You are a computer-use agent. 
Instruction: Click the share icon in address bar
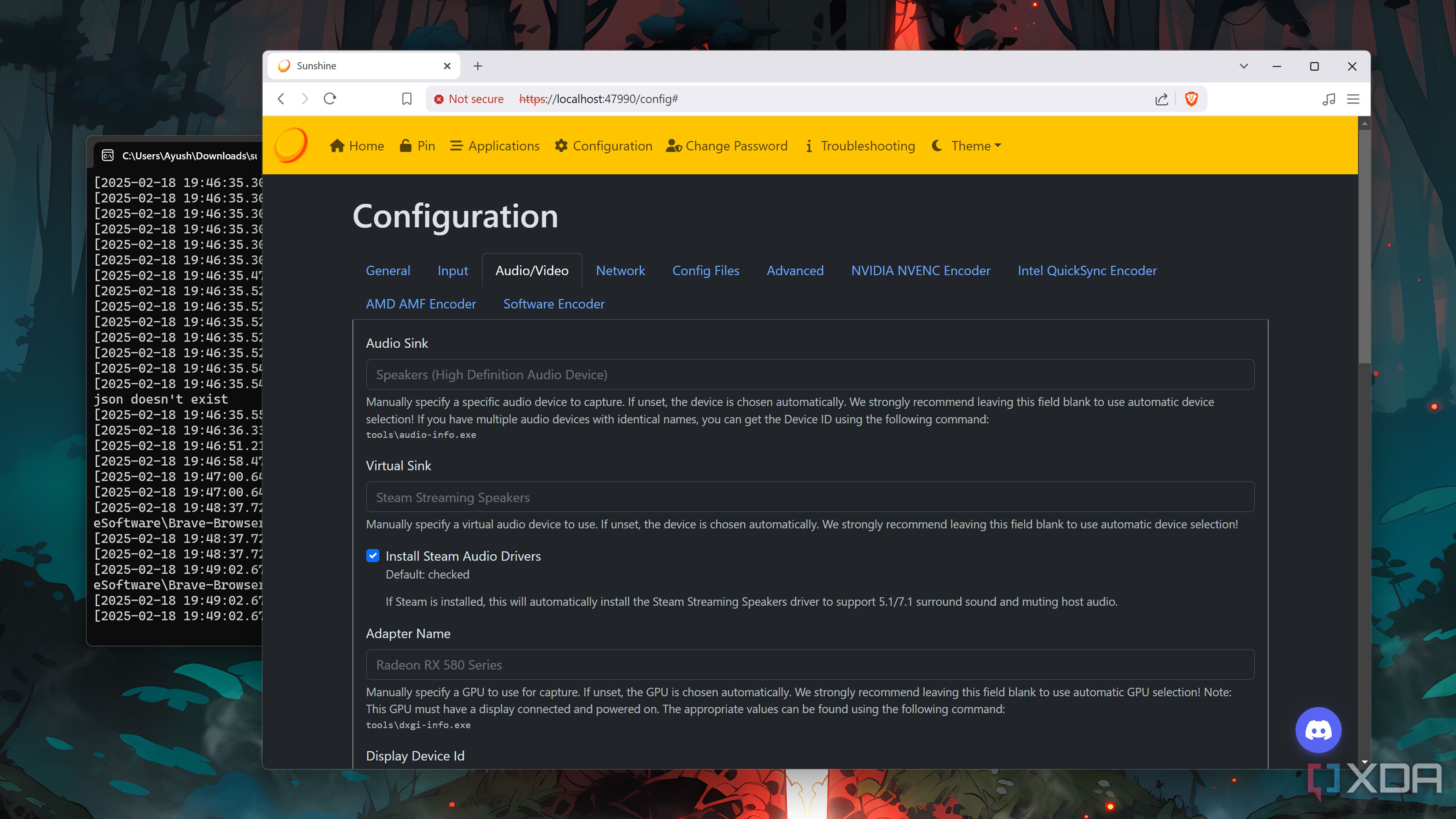(x=1161, y=99)
